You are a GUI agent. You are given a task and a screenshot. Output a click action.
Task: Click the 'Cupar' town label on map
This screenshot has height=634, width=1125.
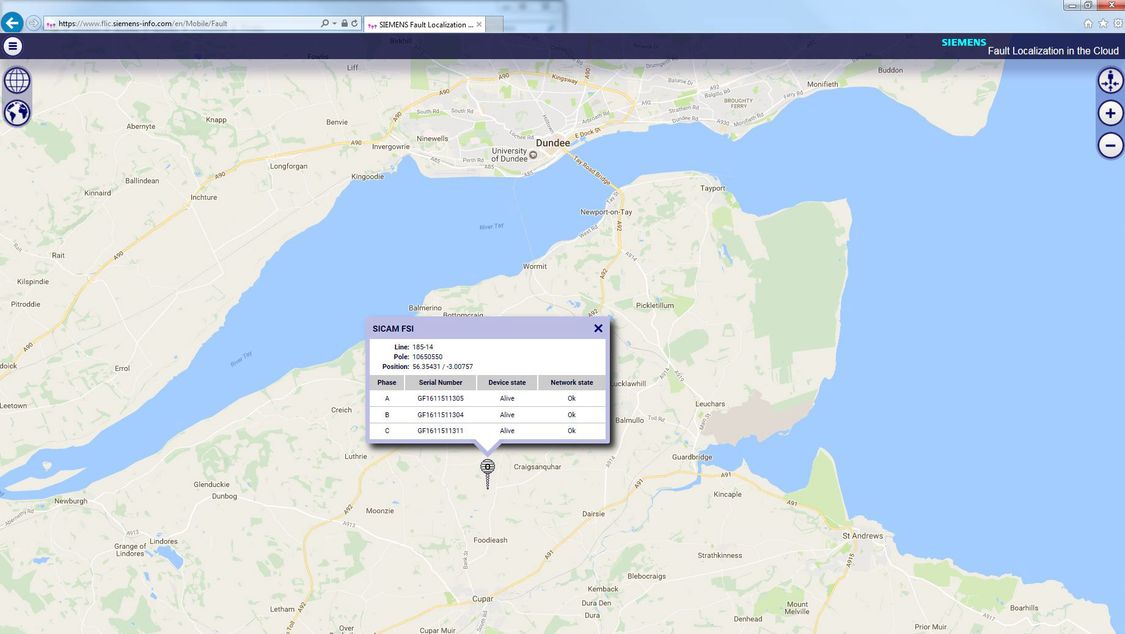pos(483,599)
